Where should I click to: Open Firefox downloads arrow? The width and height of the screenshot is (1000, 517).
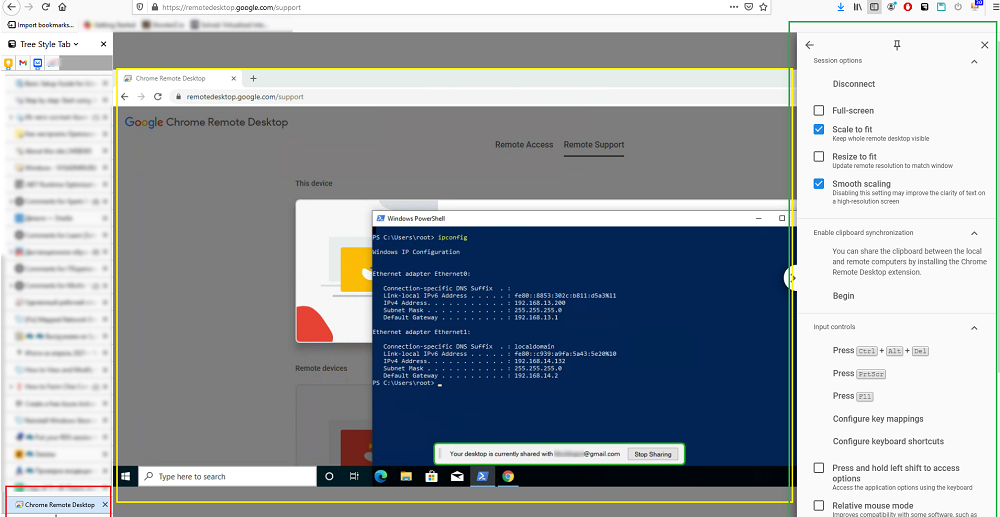coord(841,7)
